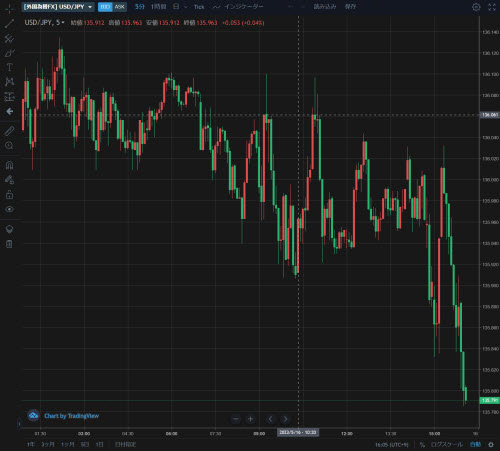Open chart settings gear at top right
This screenshot has width=500, height=451.
click(x=476, y=7)
